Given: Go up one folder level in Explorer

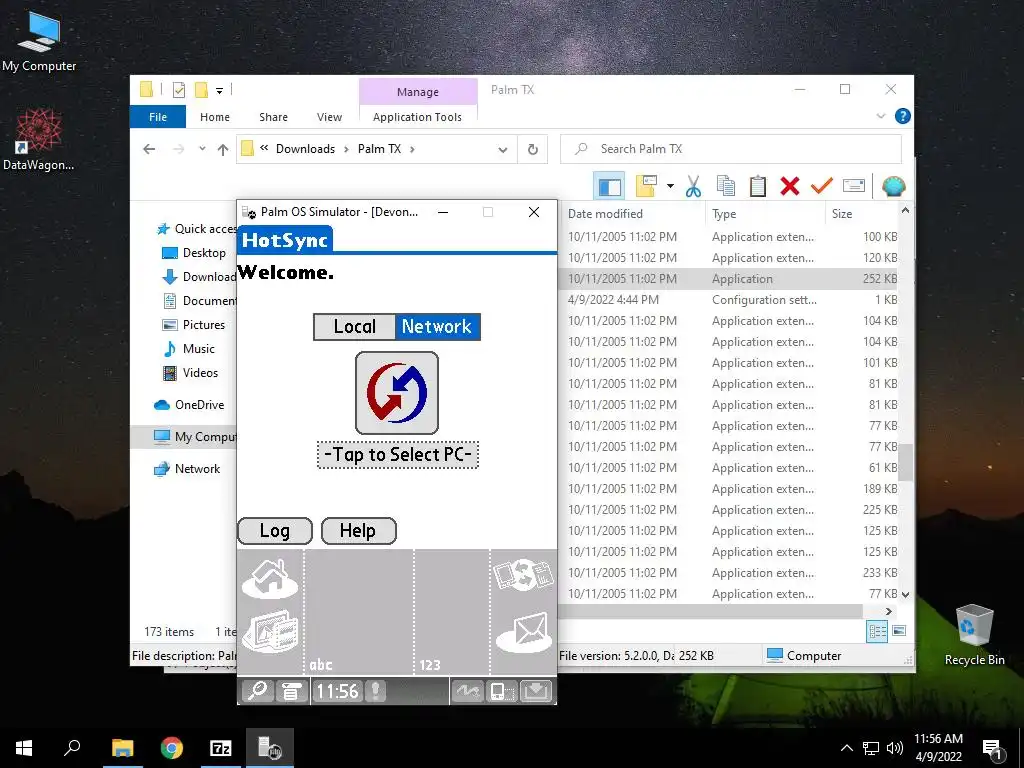Looking at the screenshot, I should (x=223, y=150).
